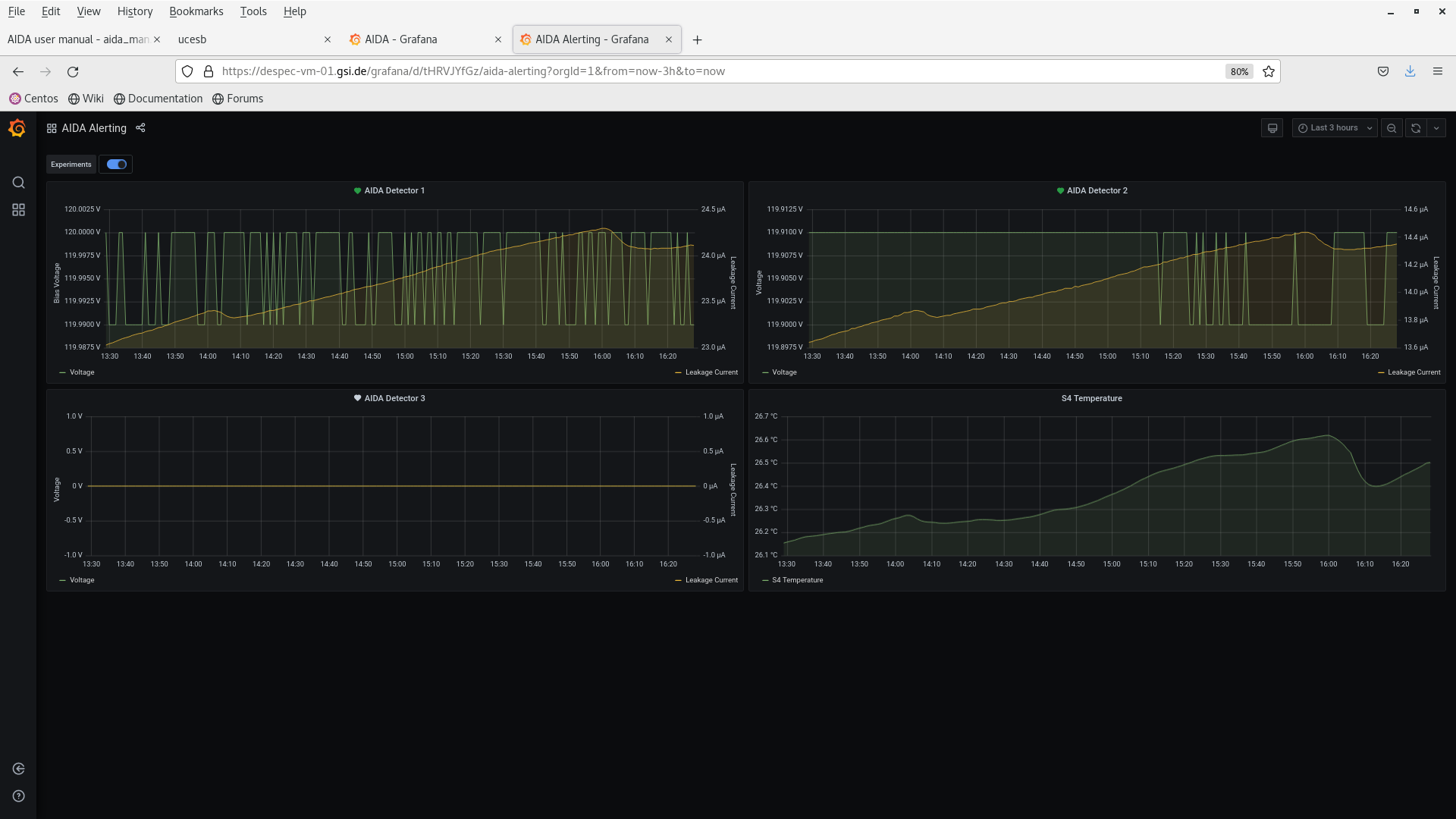Save page to Pocket
This screenshot has height=819, width=1456.
1383,71
